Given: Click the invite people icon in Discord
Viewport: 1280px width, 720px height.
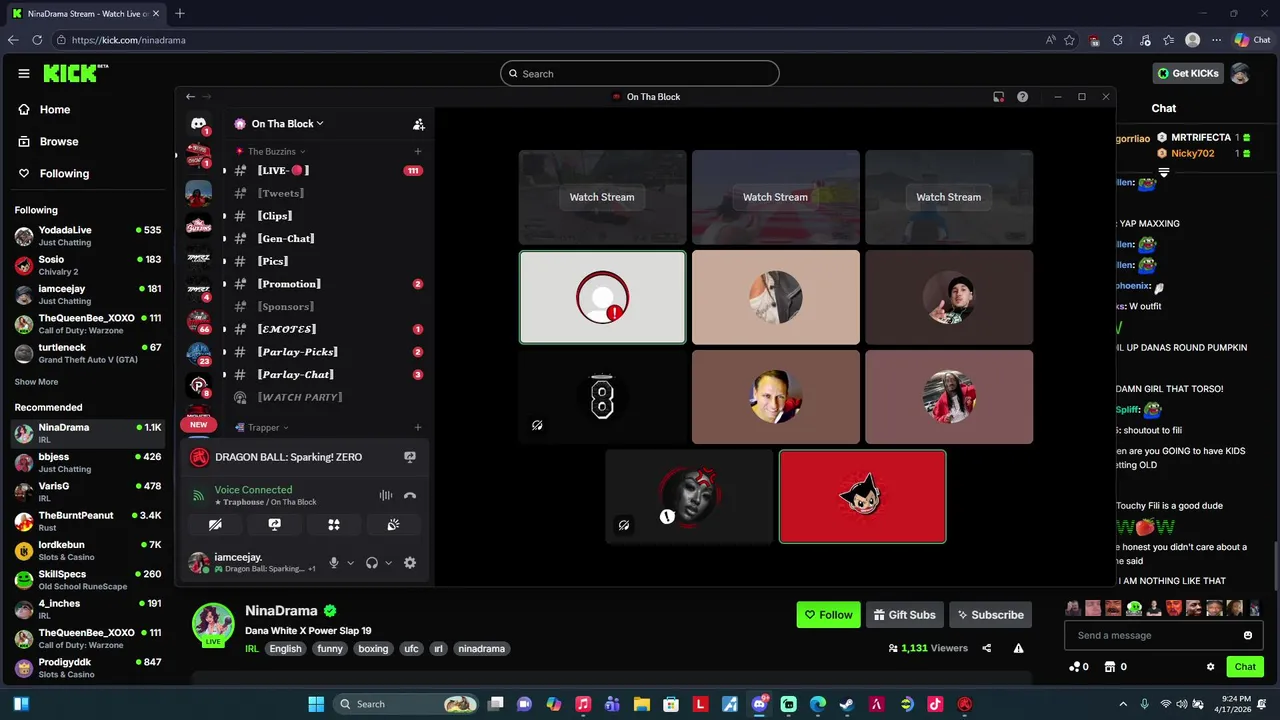Looking at the screenshot, I should pyautogui.click(x=419, y=124).
